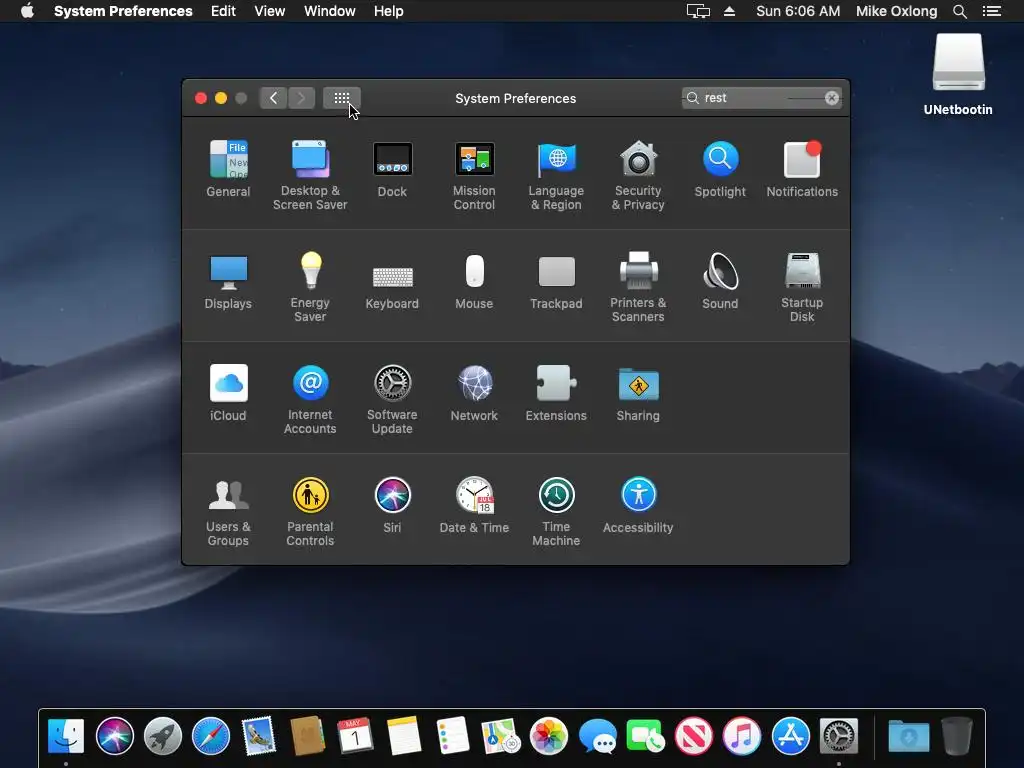
Task: Open FaceTime from the Dock
Action: point(645,736)
